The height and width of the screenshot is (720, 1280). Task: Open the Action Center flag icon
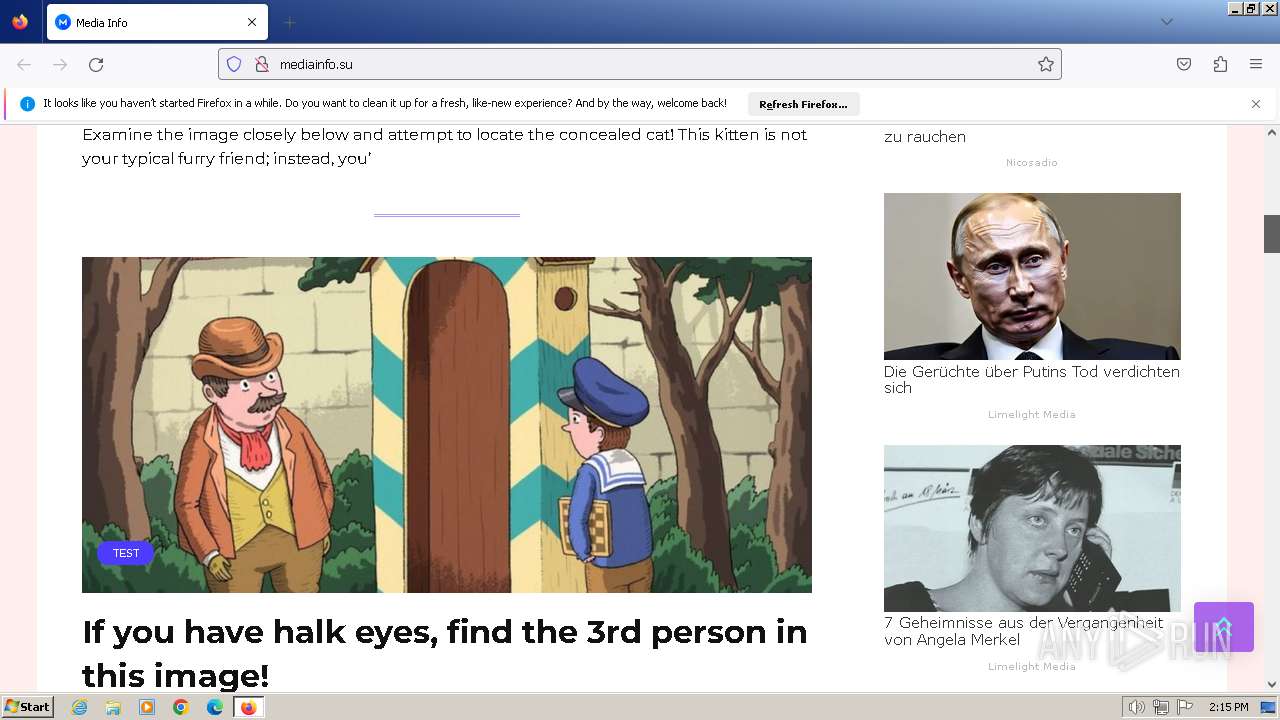1185,707
